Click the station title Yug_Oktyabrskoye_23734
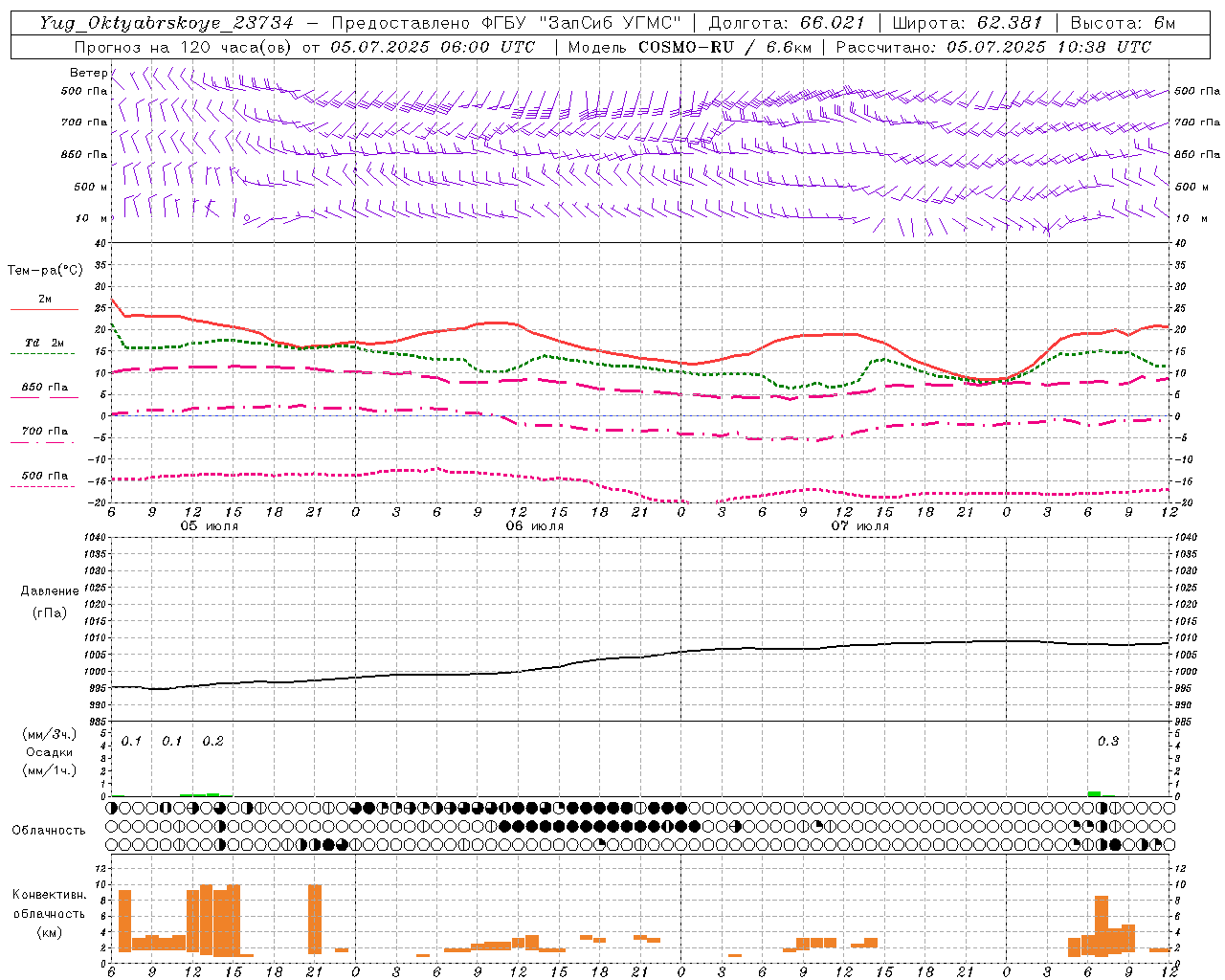1225x980 pixels. point(167,23)
